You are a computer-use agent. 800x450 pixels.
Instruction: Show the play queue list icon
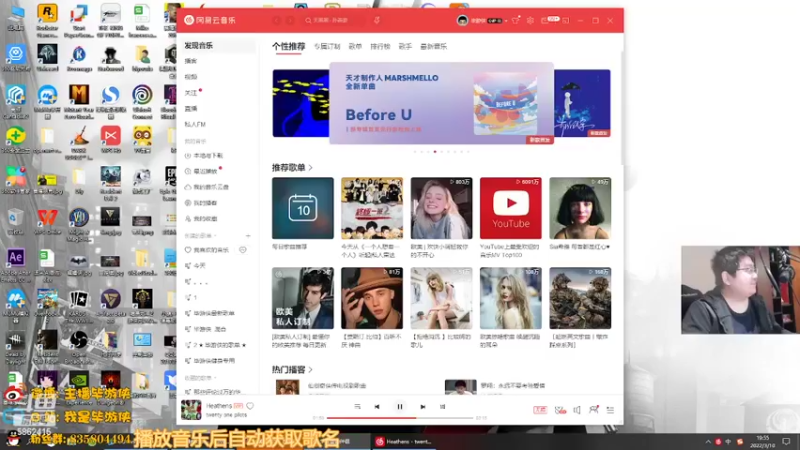coord(610,410)
